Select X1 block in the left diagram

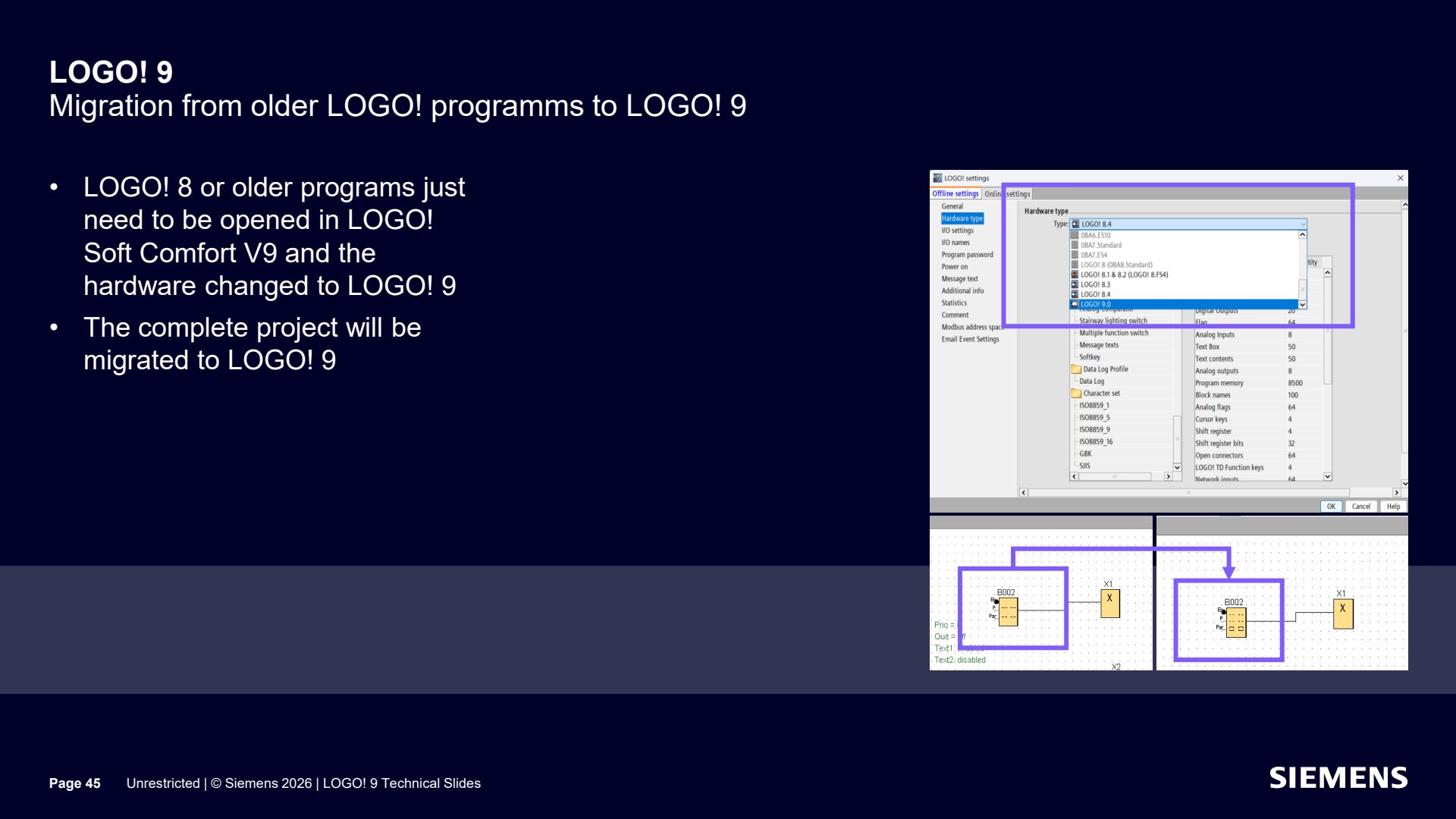pyautogui.click(x=1109, y=604)
